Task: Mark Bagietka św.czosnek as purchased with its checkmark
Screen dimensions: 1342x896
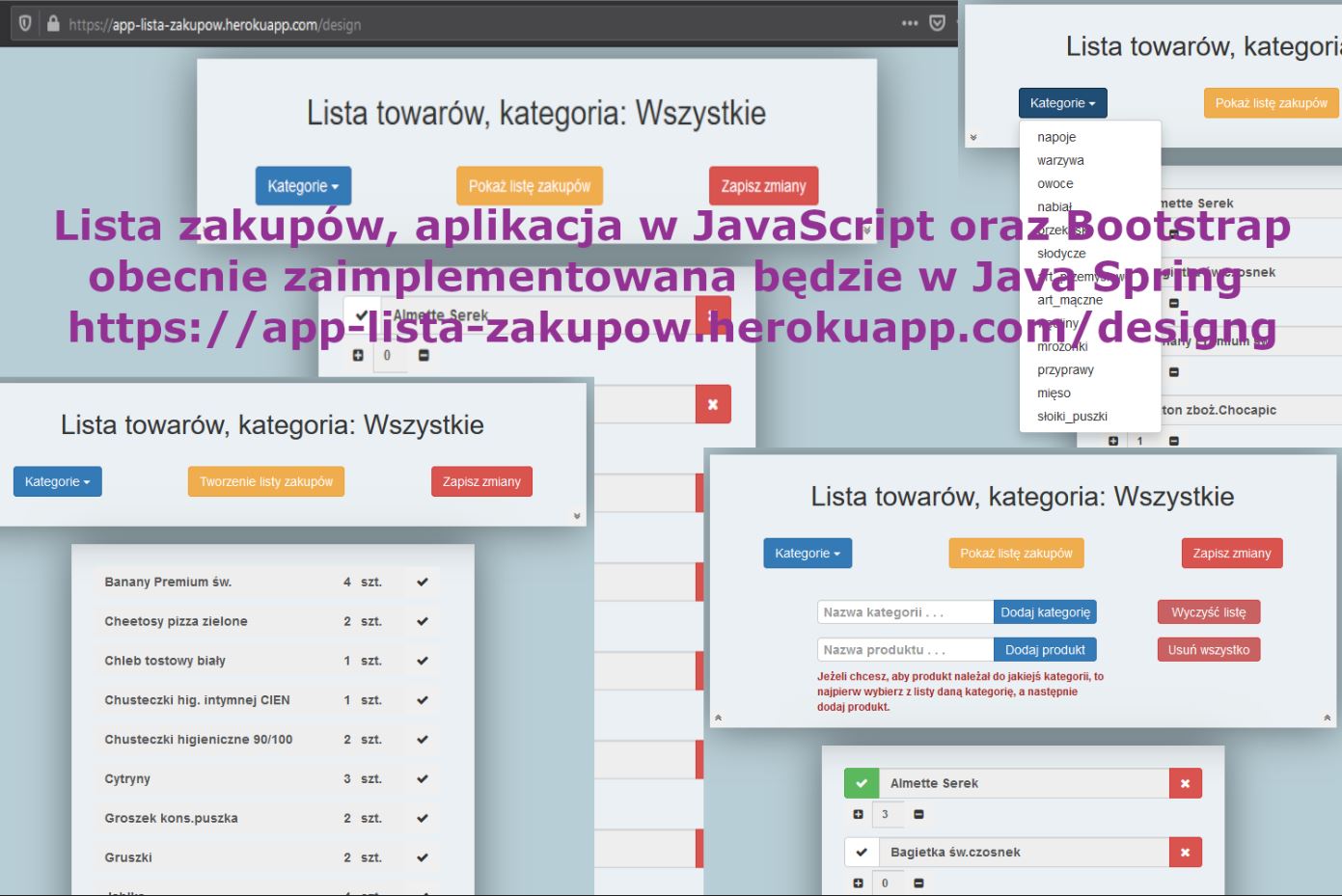Action: [862, 853]
